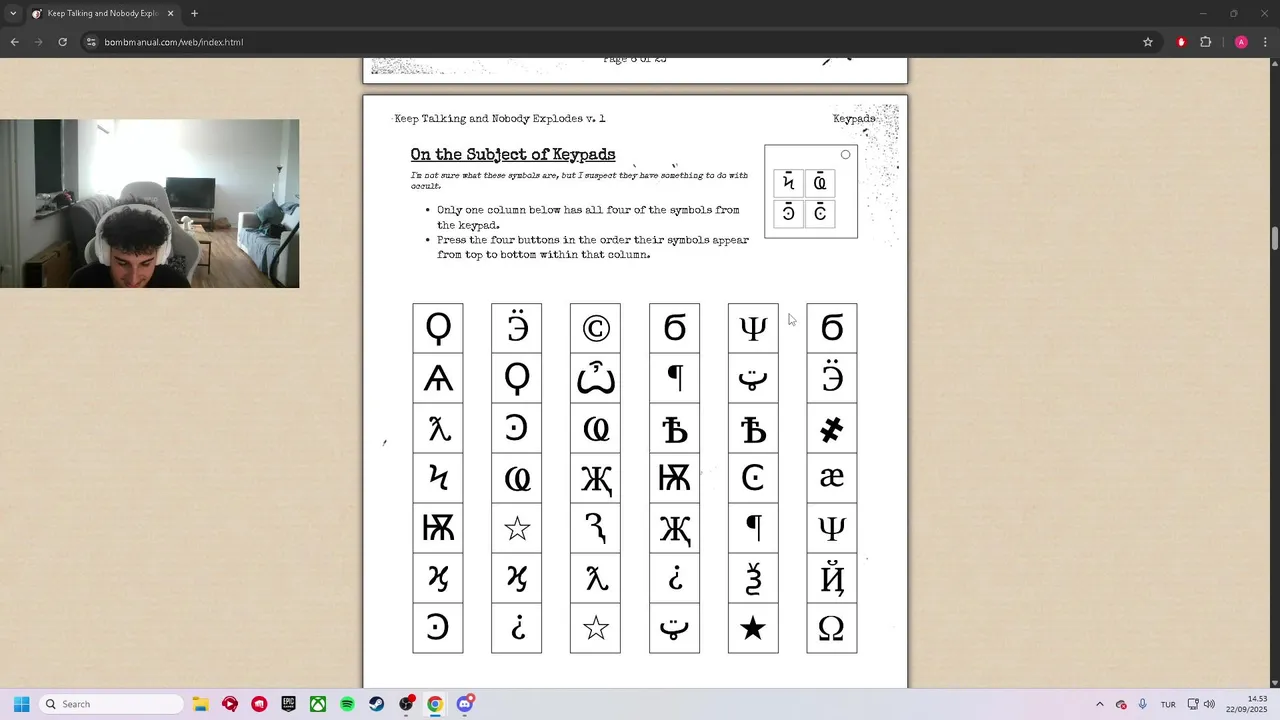Close the Keep Talking and Nobody Explodes tab
This screenshot has height=720, width=1280.
pyautogui.click(x=170, y=14)
